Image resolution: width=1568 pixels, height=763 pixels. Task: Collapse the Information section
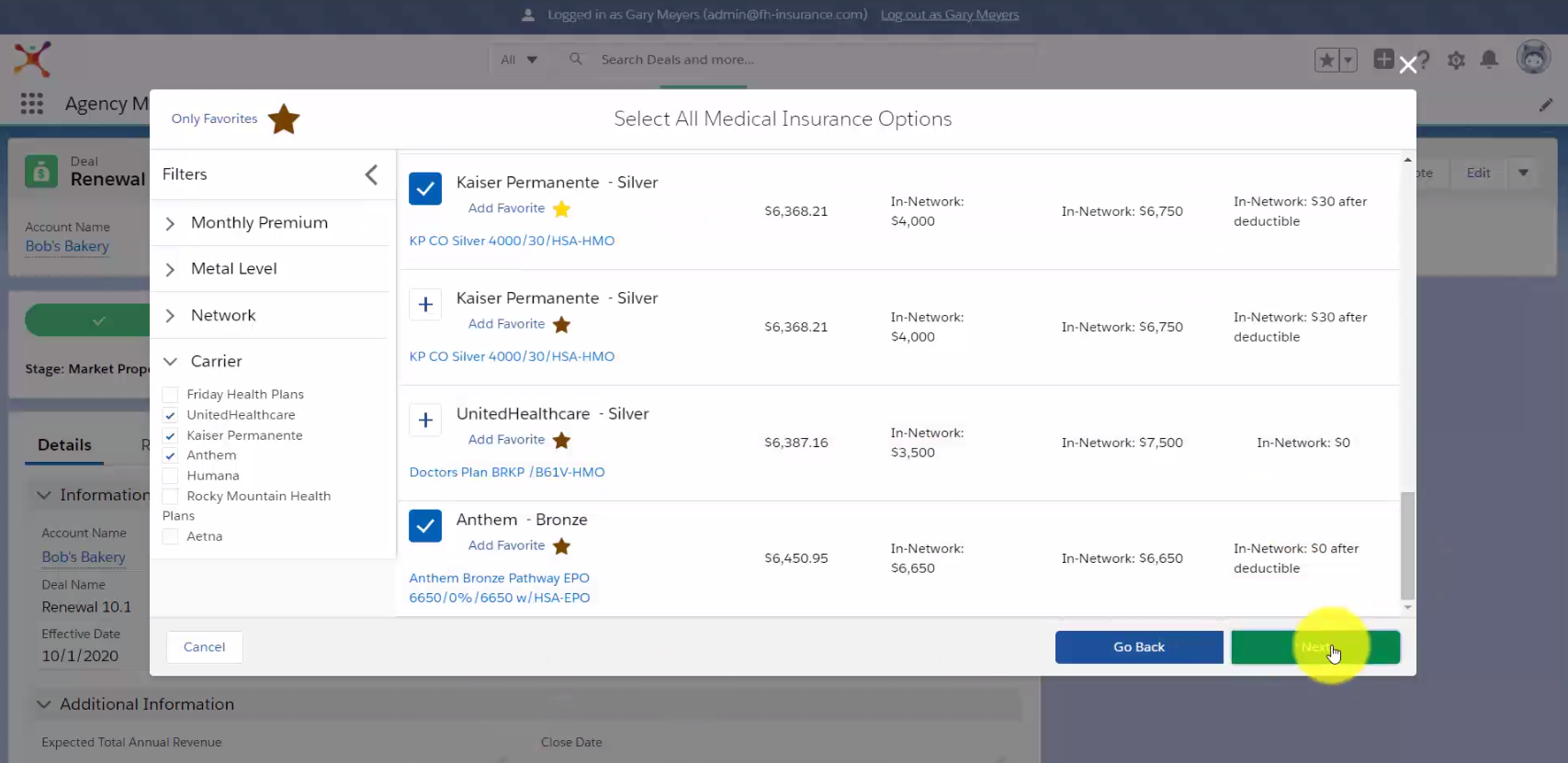click(43, 495)
